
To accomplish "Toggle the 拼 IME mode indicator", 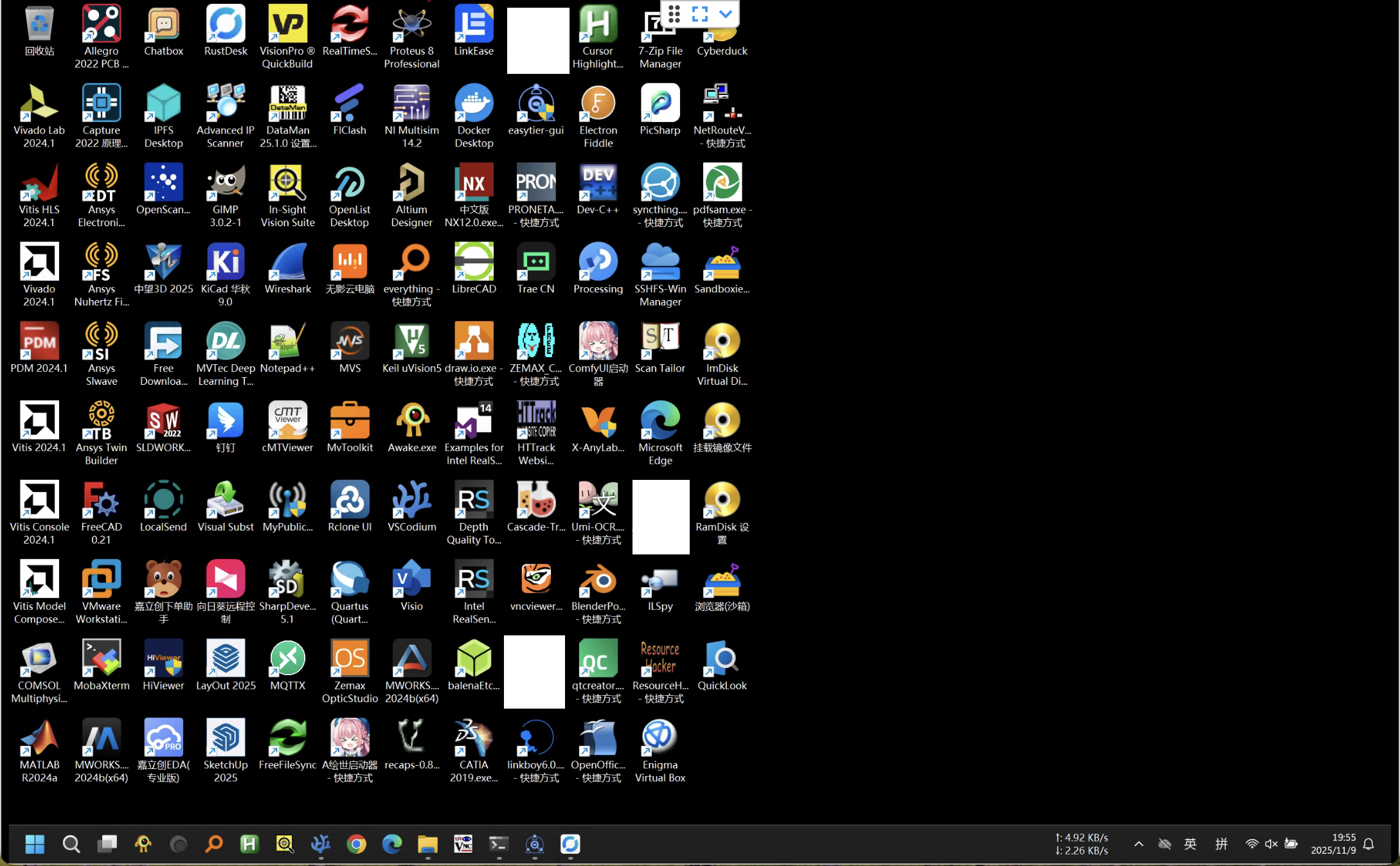I will coord(1221,844).
